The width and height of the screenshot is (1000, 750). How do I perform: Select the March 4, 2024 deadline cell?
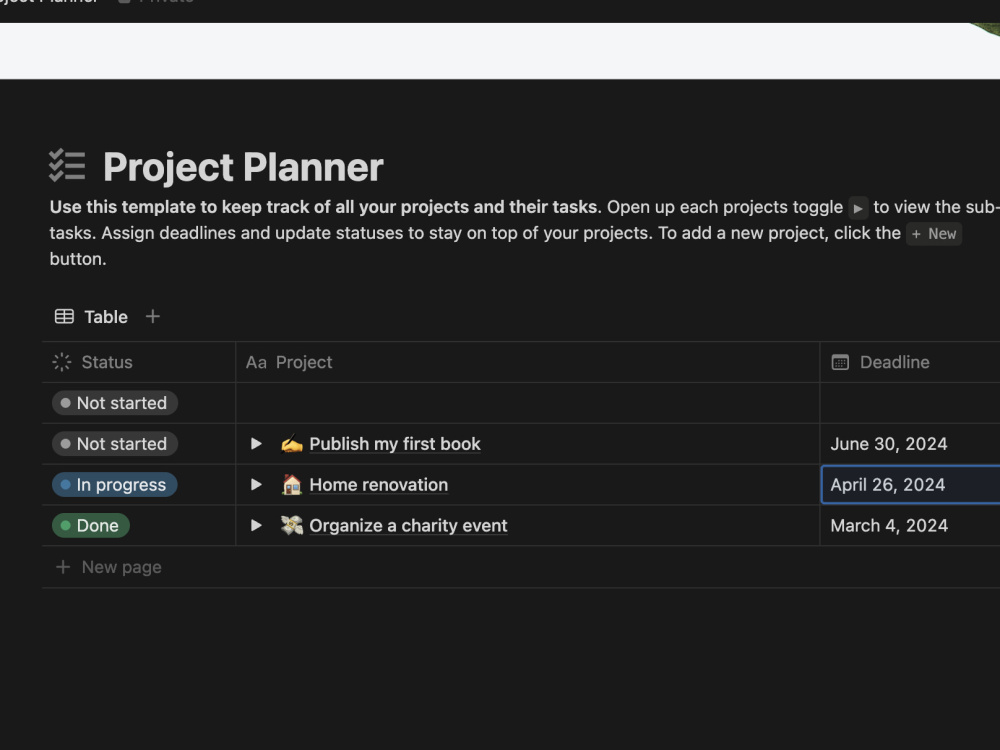pos(910,526)
